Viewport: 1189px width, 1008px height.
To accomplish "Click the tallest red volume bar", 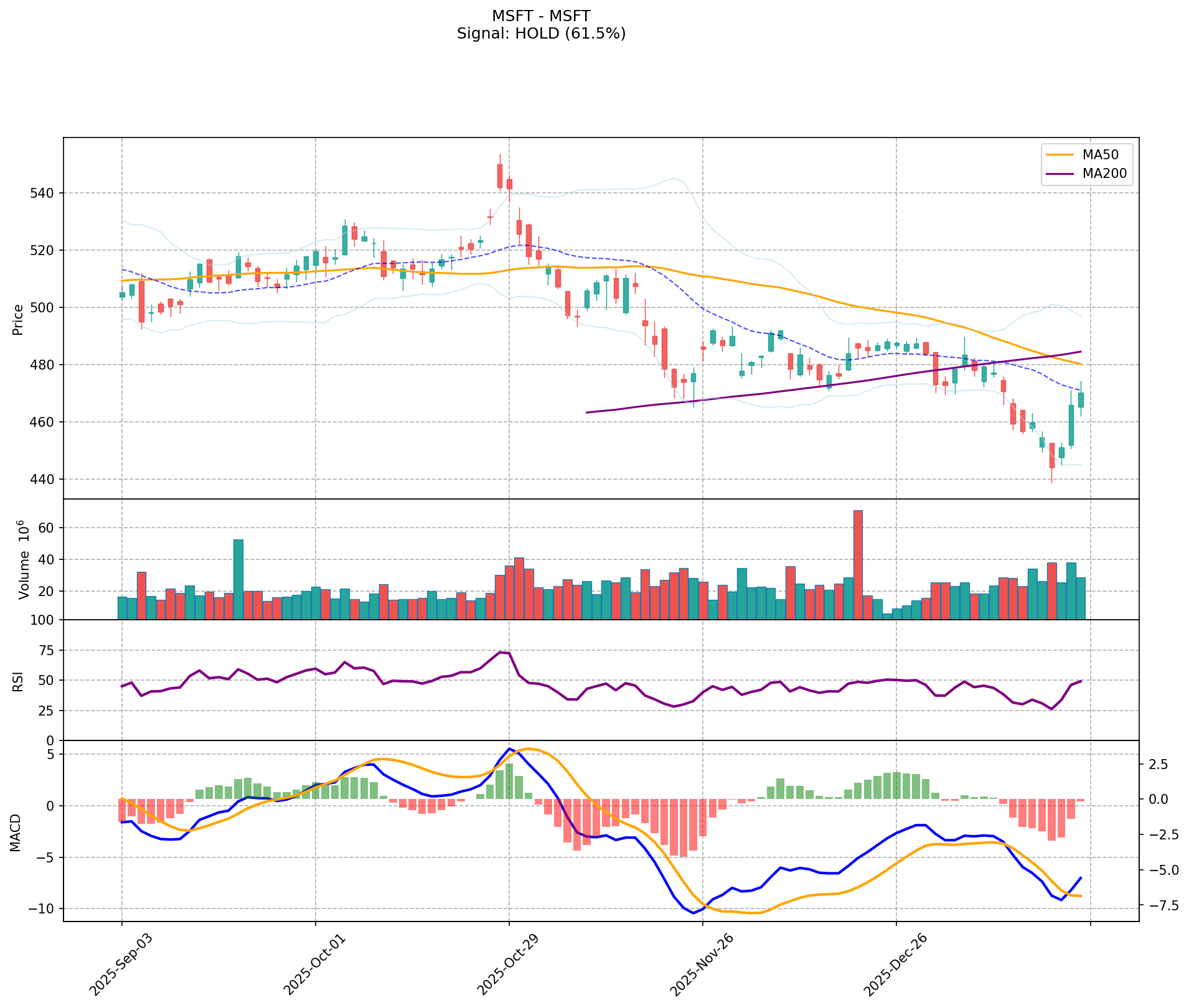I will [858, 563].
